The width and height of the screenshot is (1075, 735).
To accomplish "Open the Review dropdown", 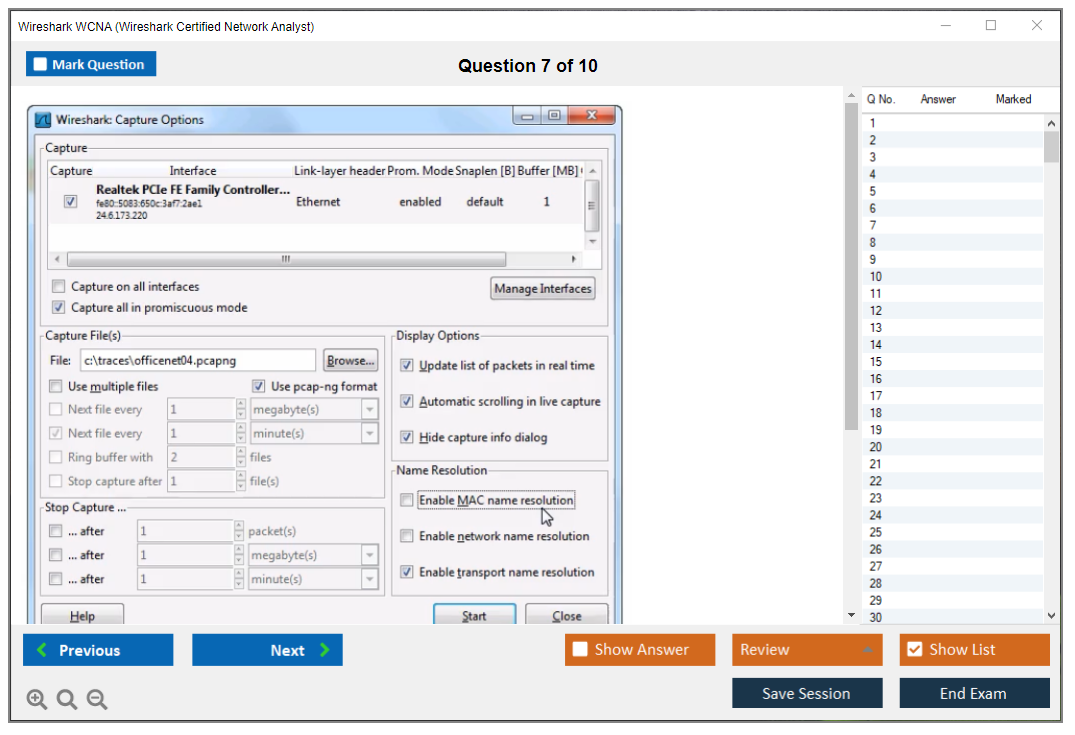I will tap(806, 650).
